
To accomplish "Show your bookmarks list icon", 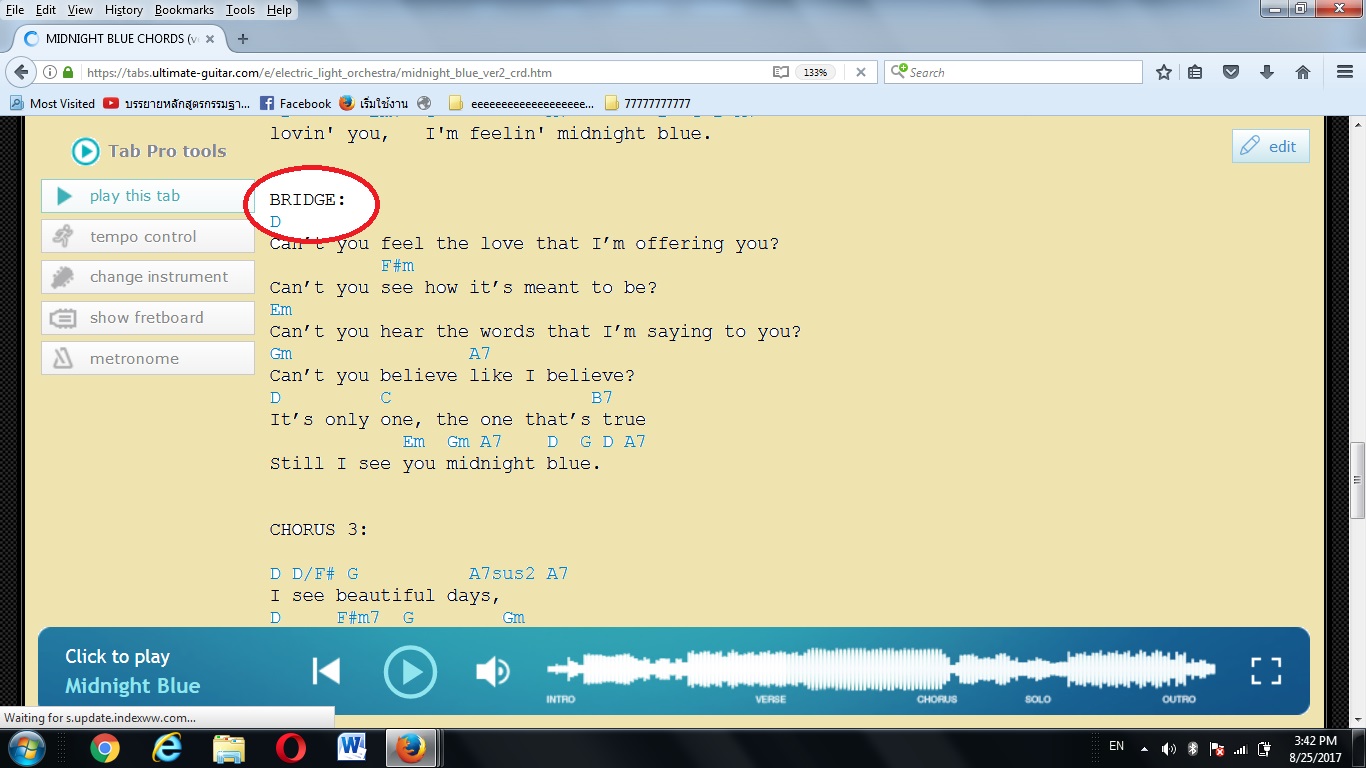I will 1196,72.
